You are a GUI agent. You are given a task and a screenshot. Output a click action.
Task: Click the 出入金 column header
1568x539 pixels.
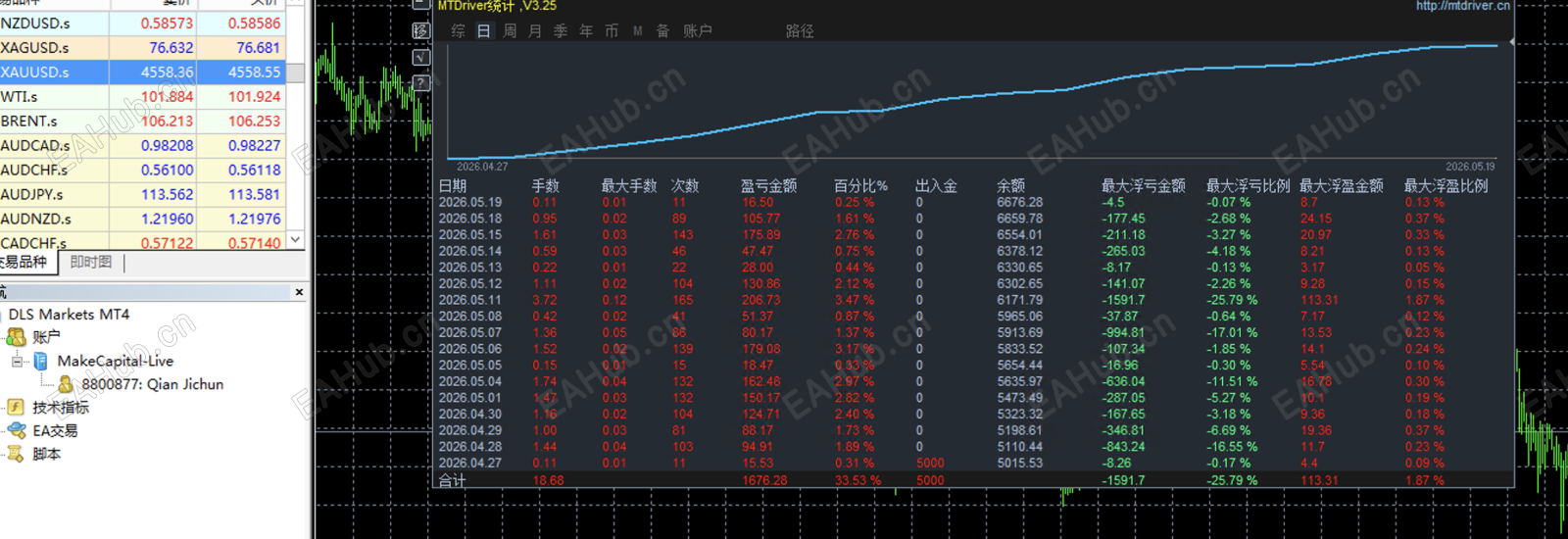click(936, 185)
